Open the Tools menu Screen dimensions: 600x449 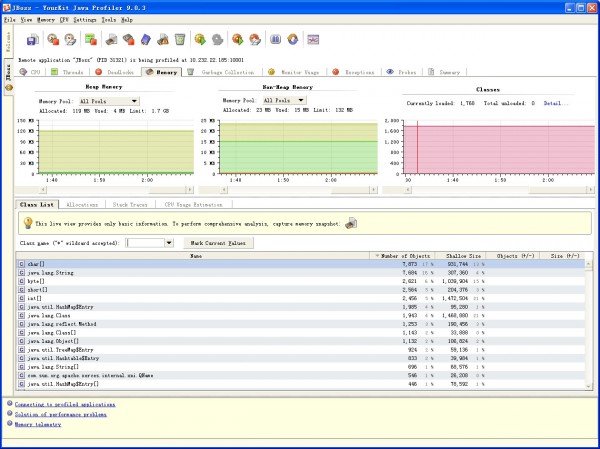109,20
